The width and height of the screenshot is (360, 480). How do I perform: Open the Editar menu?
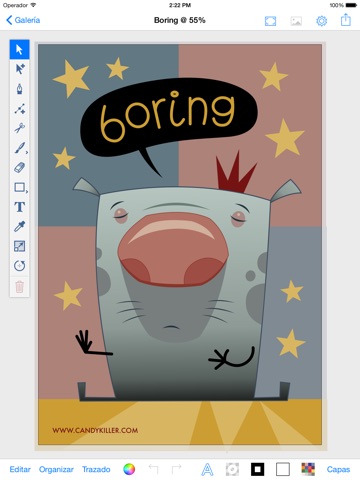tap(20, 469)
